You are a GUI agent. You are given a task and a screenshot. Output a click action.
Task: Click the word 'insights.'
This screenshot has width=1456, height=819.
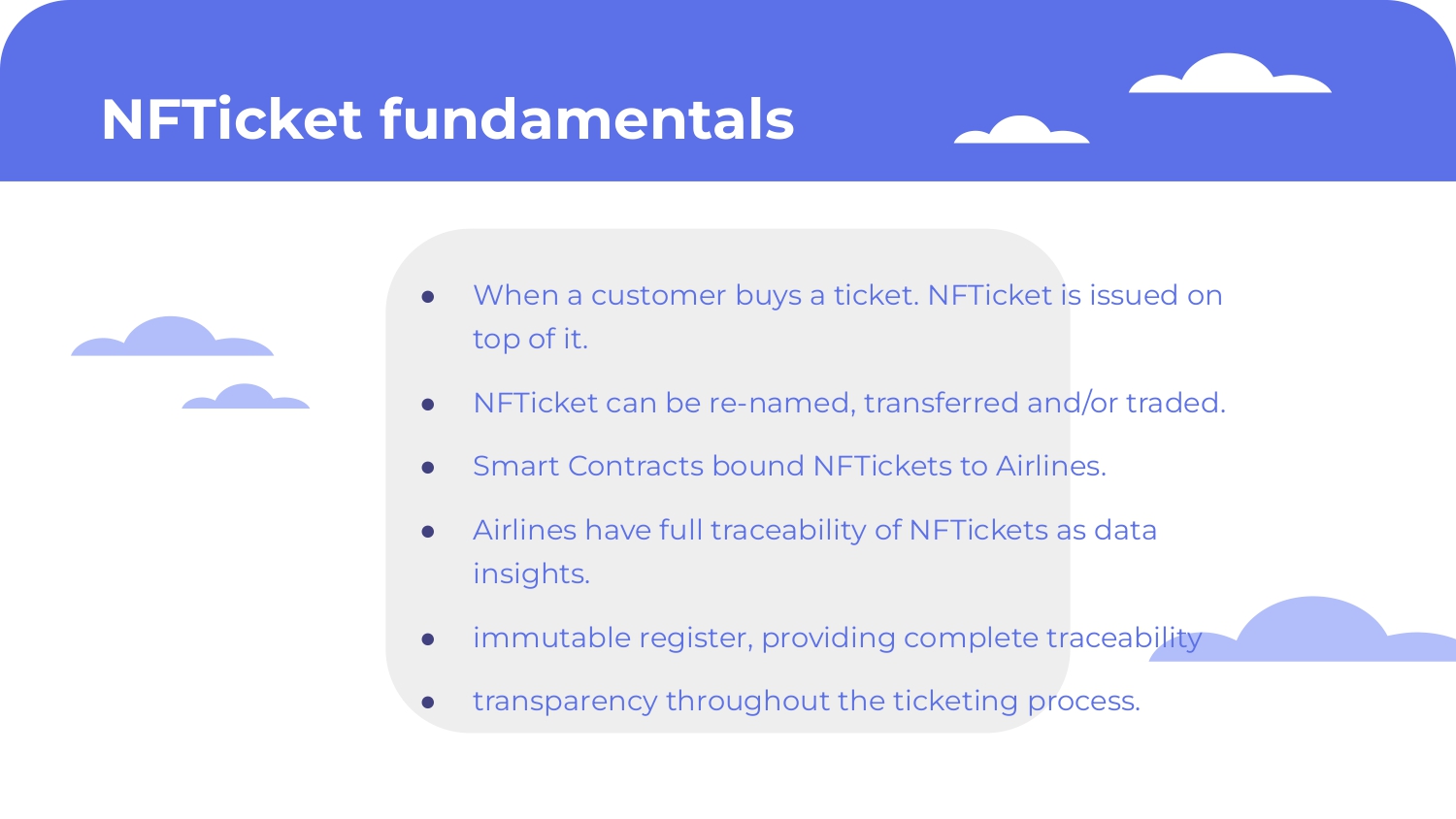point(531,573)
